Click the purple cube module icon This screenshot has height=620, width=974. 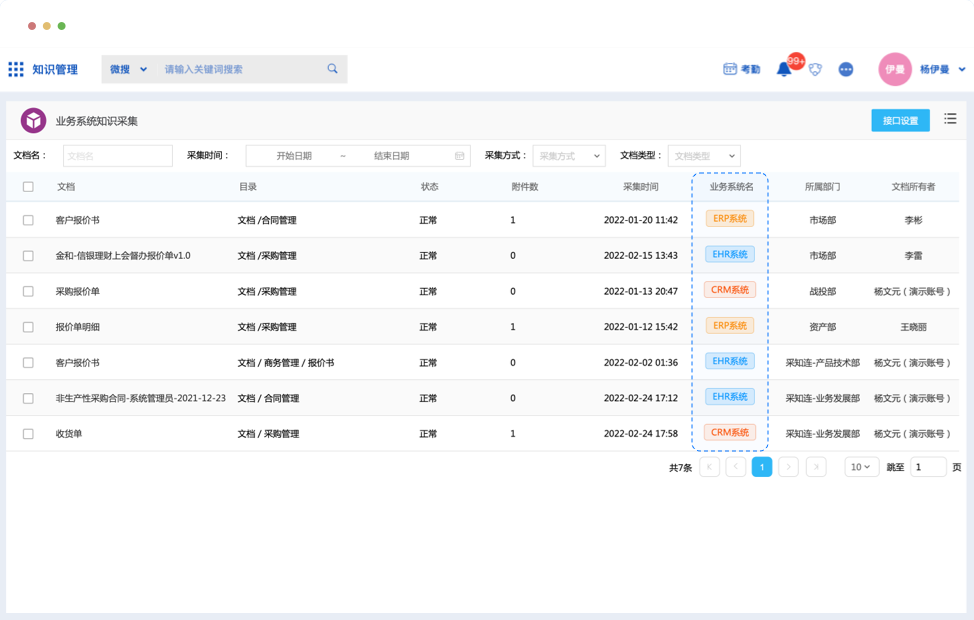point(34,121)
